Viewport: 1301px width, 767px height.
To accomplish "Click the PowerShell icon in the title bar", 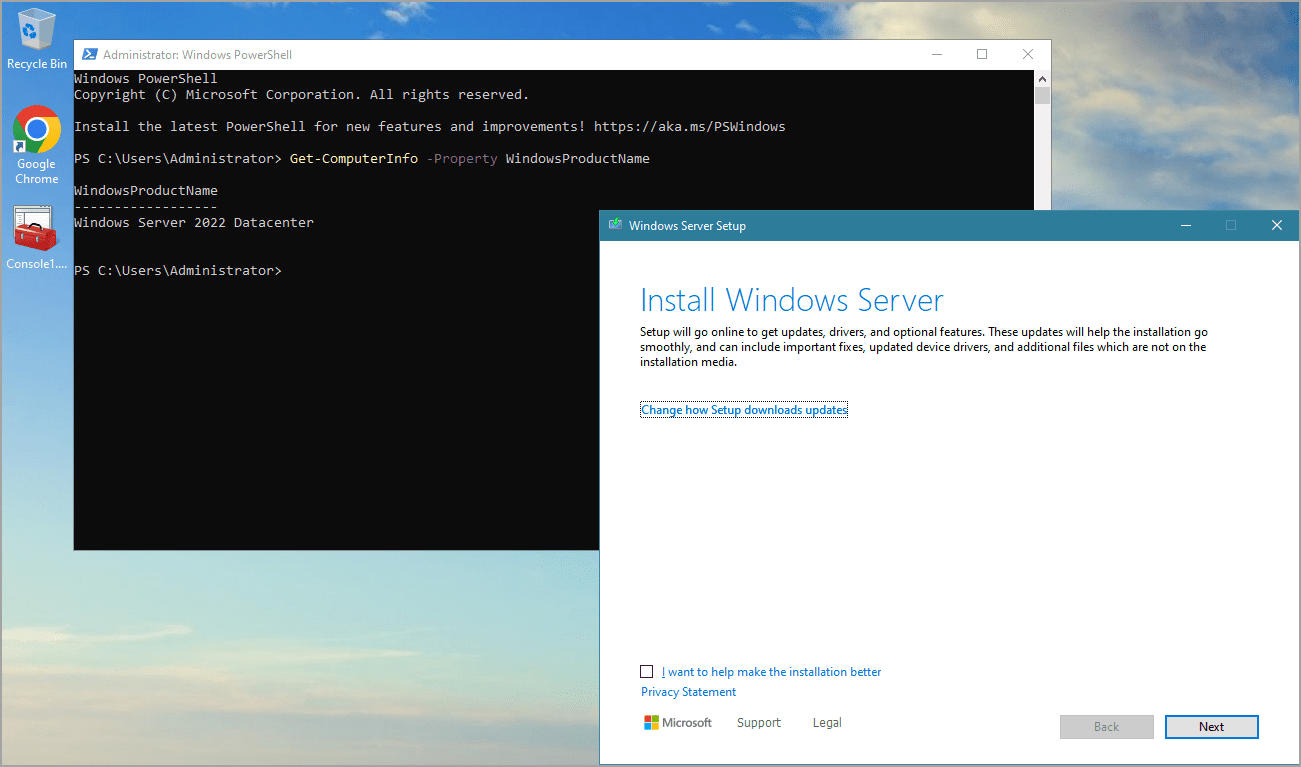I will (90, 55).
